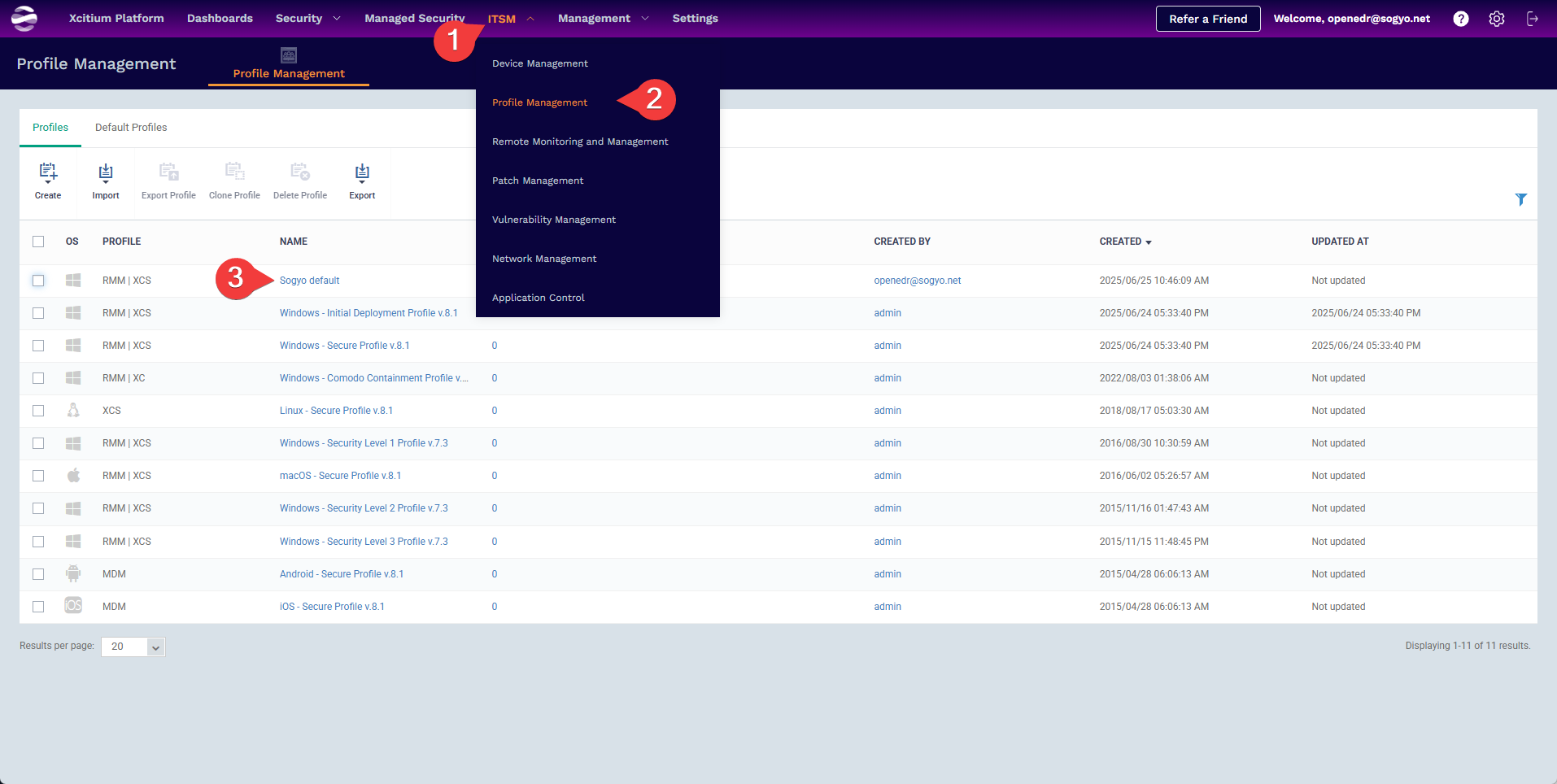The image size is (1557, 784).
Task: Select the Profiles tab
Action: click(x=50, y=128)
